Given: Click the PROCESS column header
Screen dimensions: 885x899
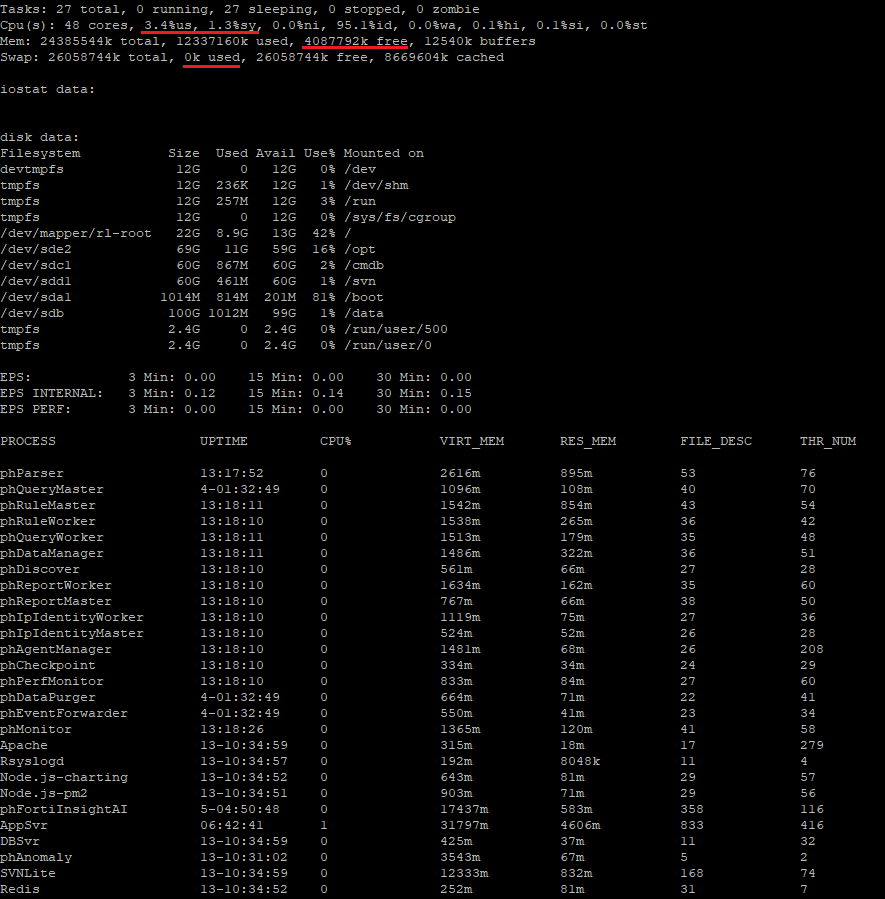Looking at the screenshot, I should 28,442.
